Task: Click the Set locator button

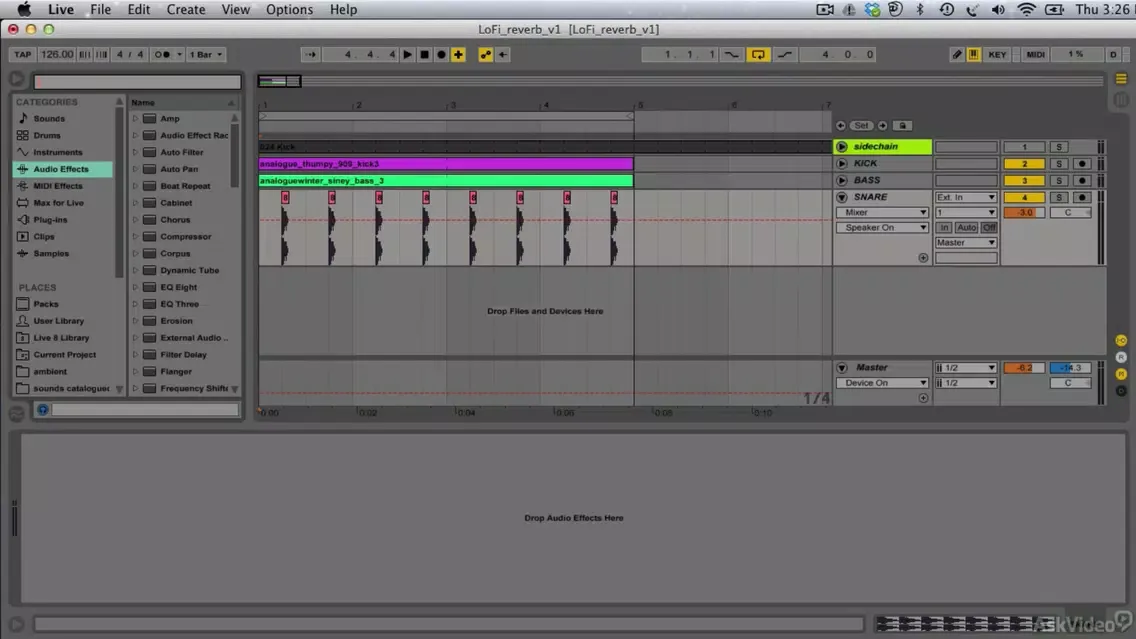Action: point(861,125)
